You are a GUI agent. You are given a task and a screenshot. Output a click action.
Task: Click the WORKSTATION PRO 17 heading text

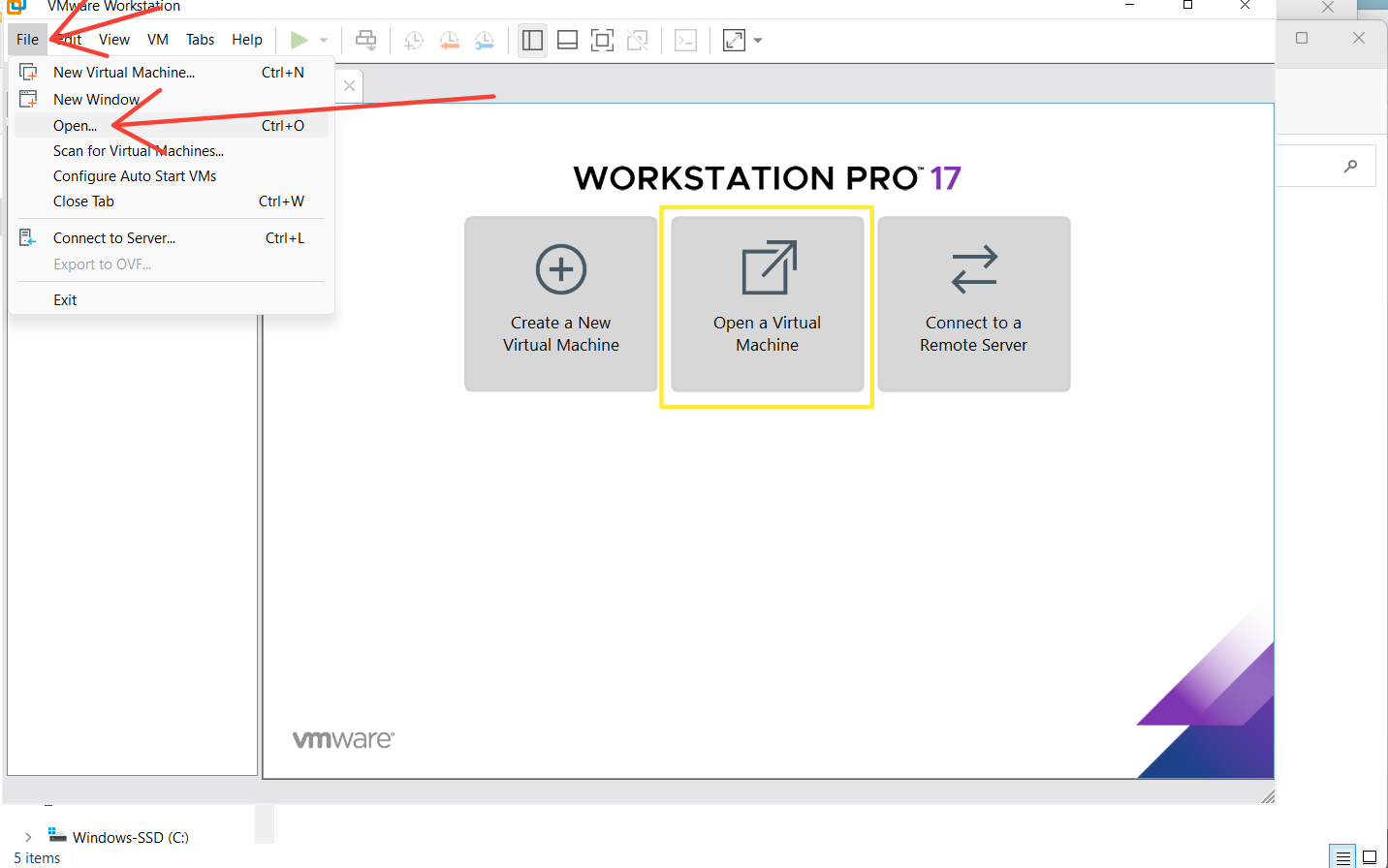767,178
